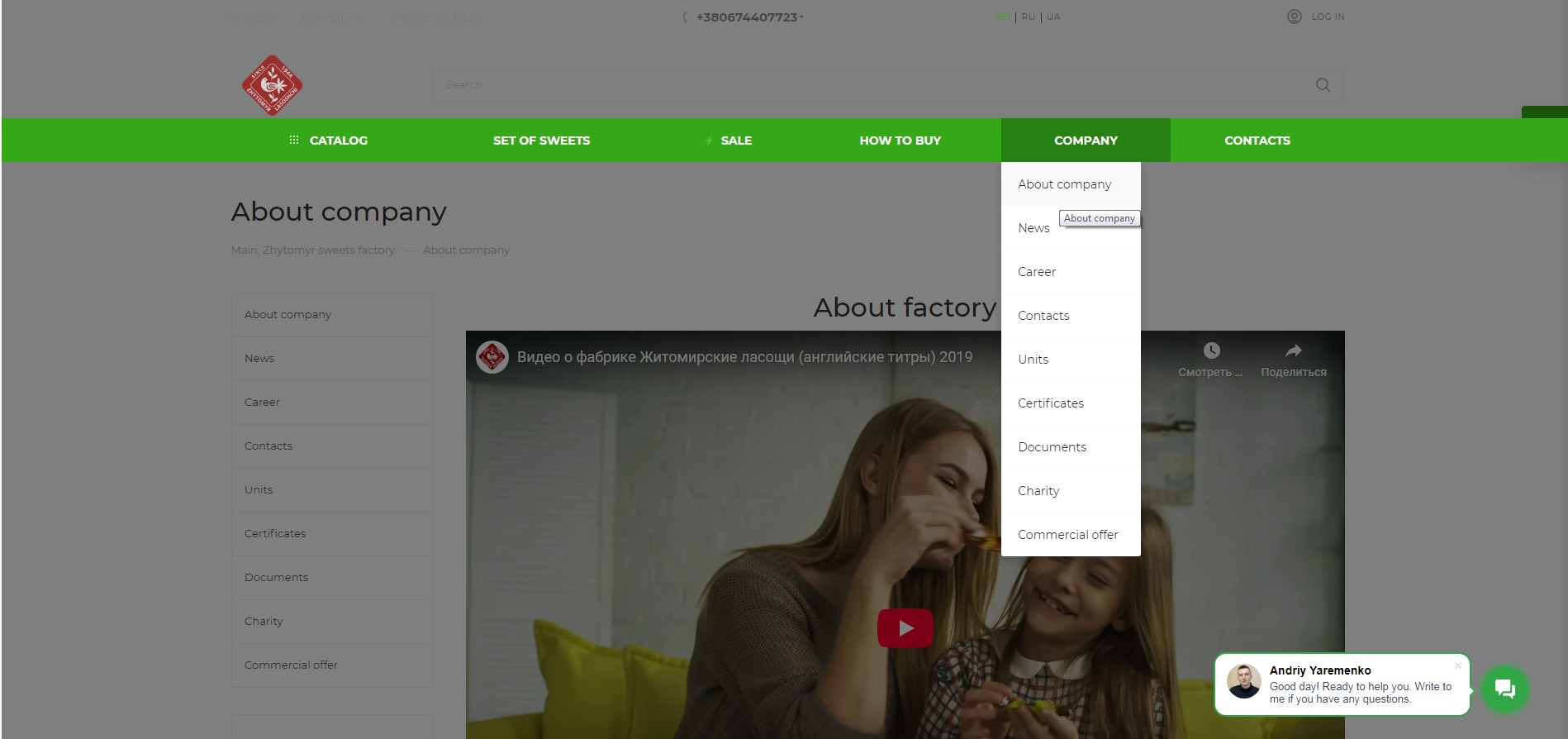Choose Commercial offer from Company dropdown

1067,535
